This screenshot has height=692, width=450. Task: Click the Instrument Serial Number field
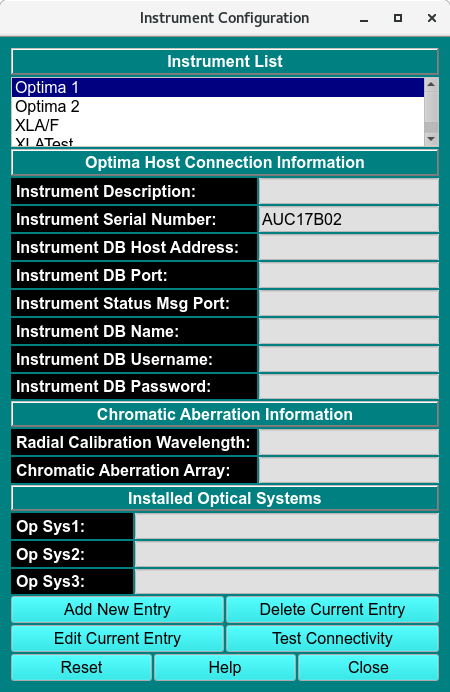[x=349, y=219]
